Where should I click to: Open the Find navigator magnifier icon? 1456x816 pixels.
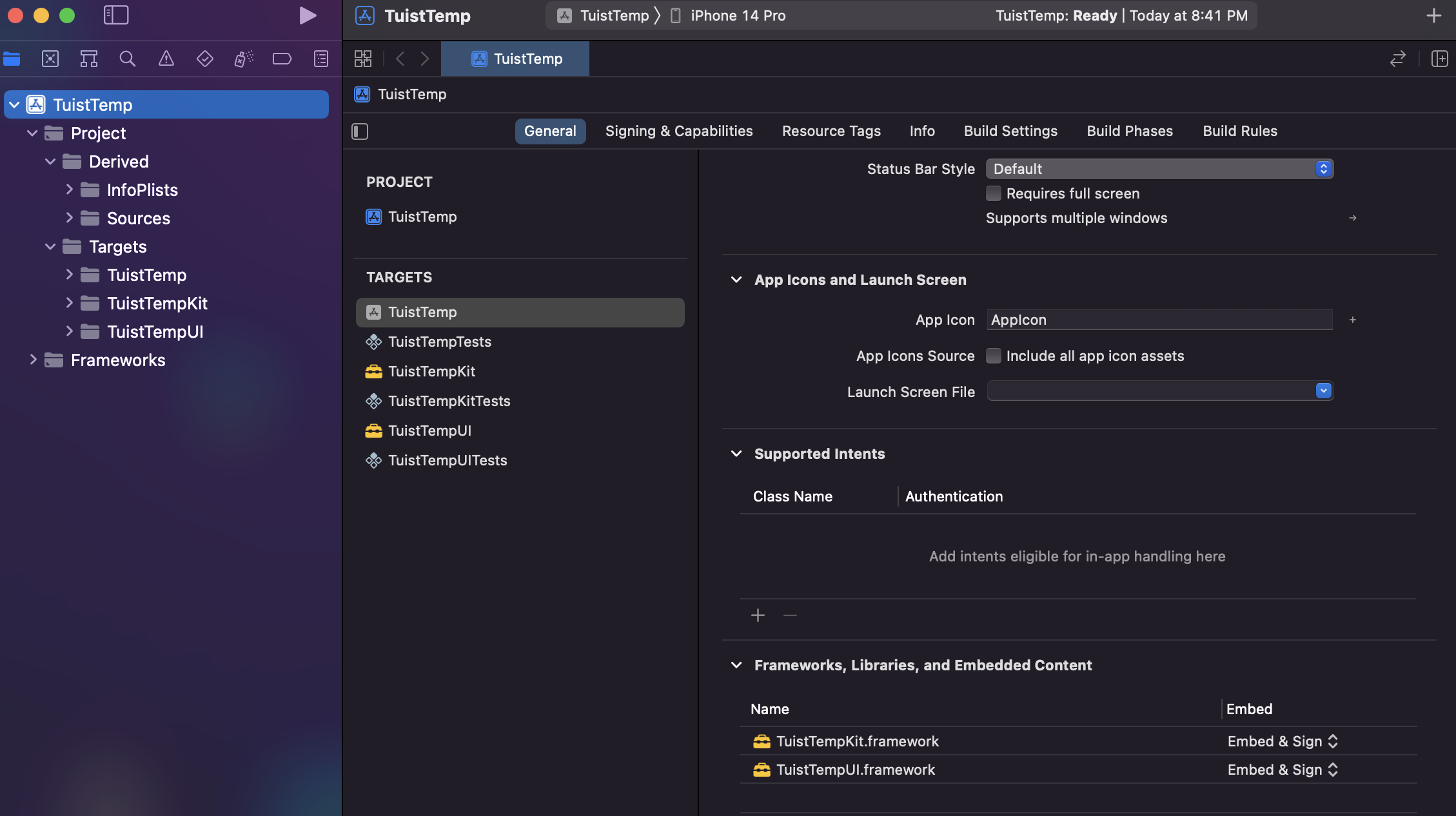click(127, 59)
